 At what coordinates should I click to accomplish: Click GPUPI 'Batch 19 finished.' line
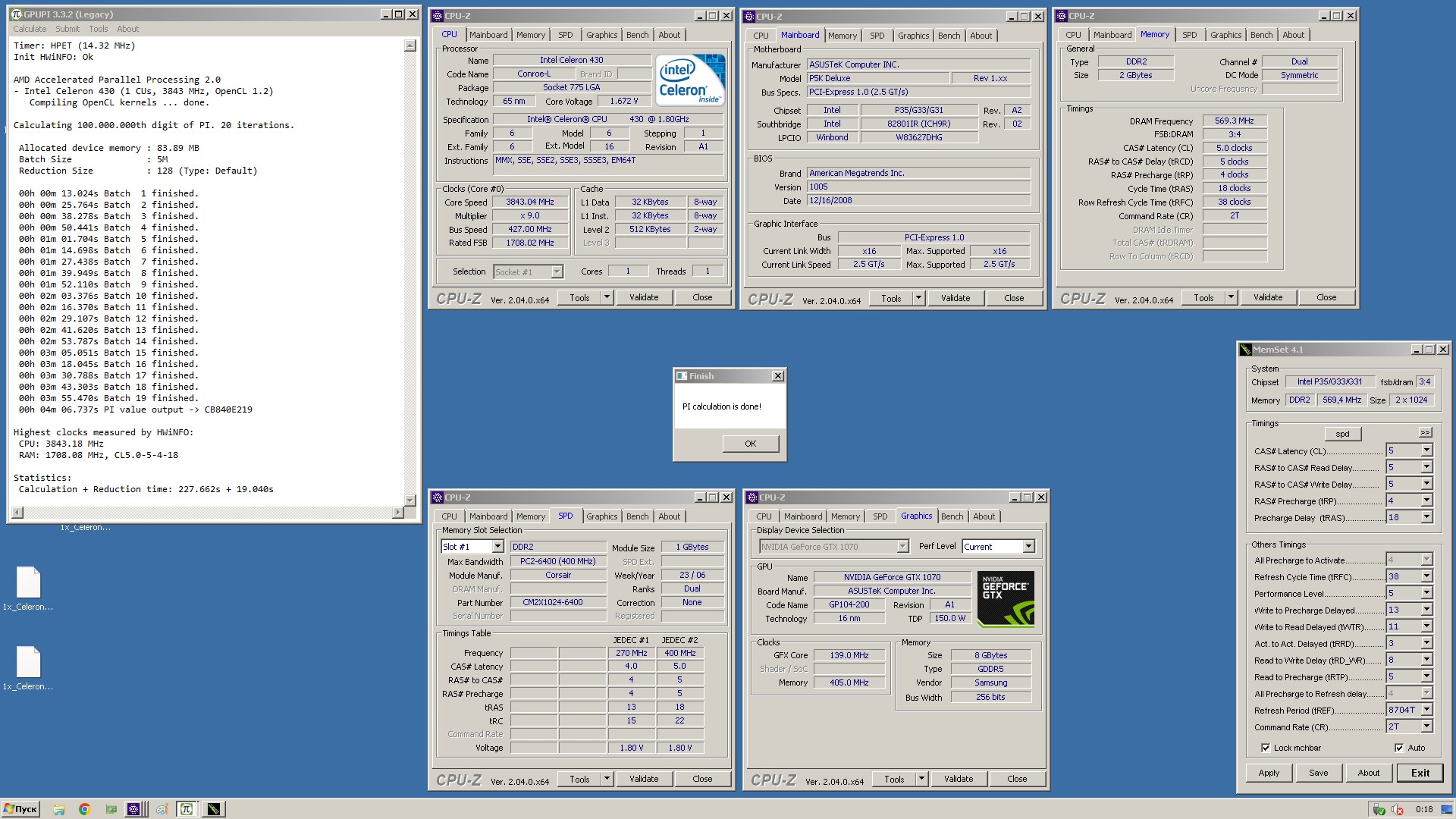[108, 398]
